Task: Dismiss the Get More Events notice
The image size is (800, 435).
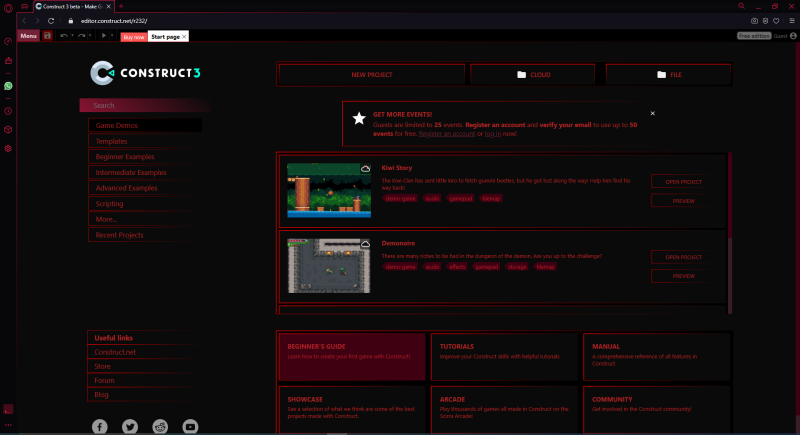Action: click(x=653, y=113)
